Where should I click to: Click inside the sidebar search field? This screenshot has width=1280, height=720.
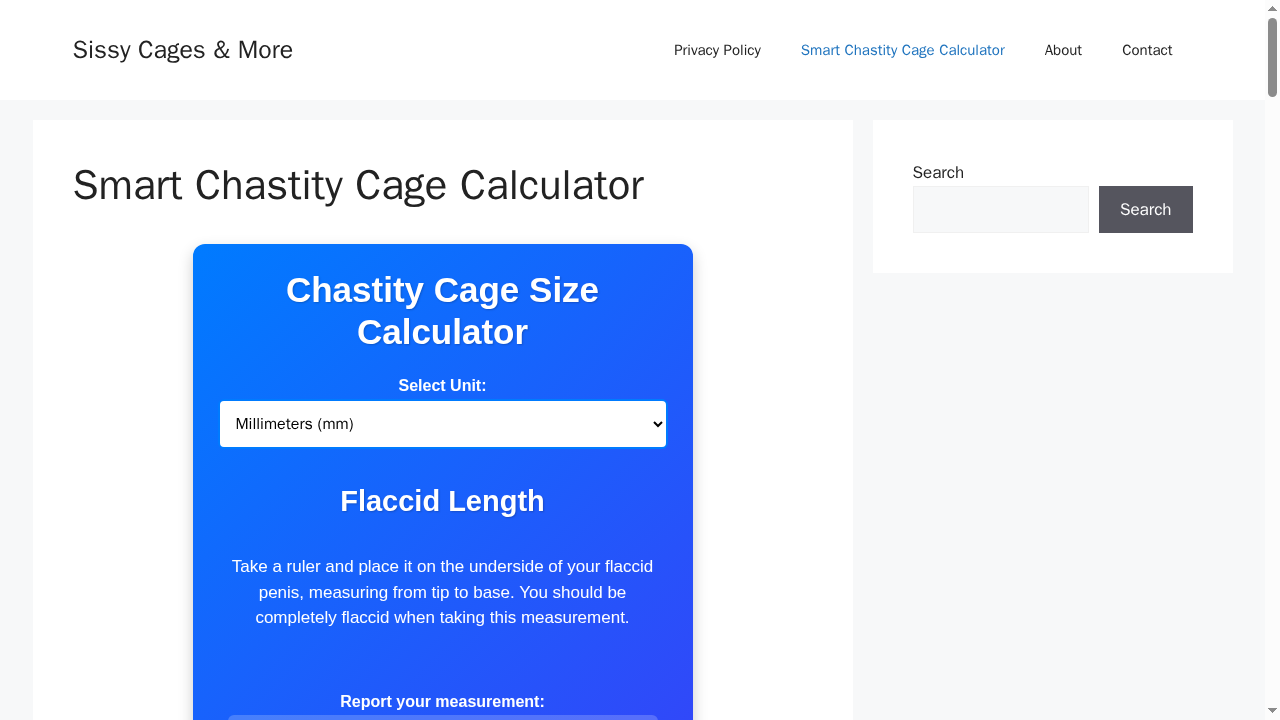(1000, 209)
